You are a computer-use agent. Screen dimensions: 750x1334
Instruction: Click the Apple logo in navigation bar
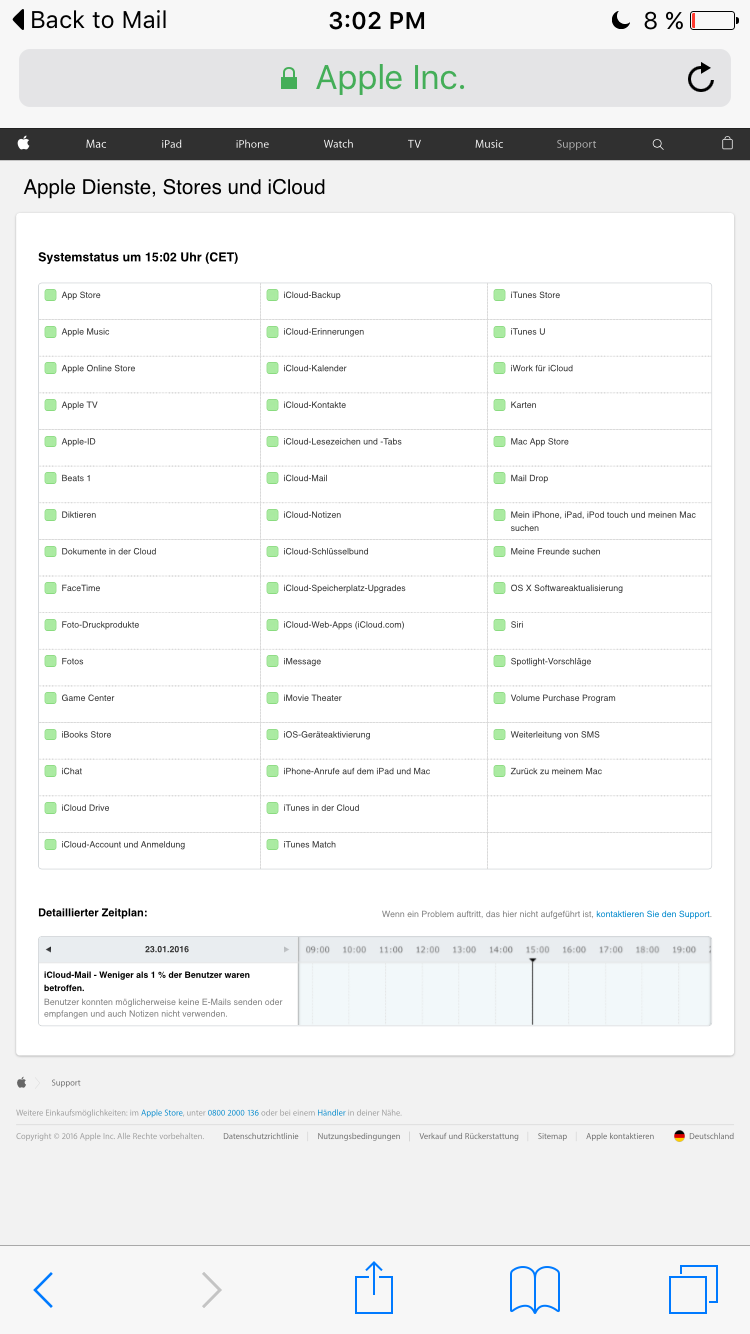pos(23,144)
